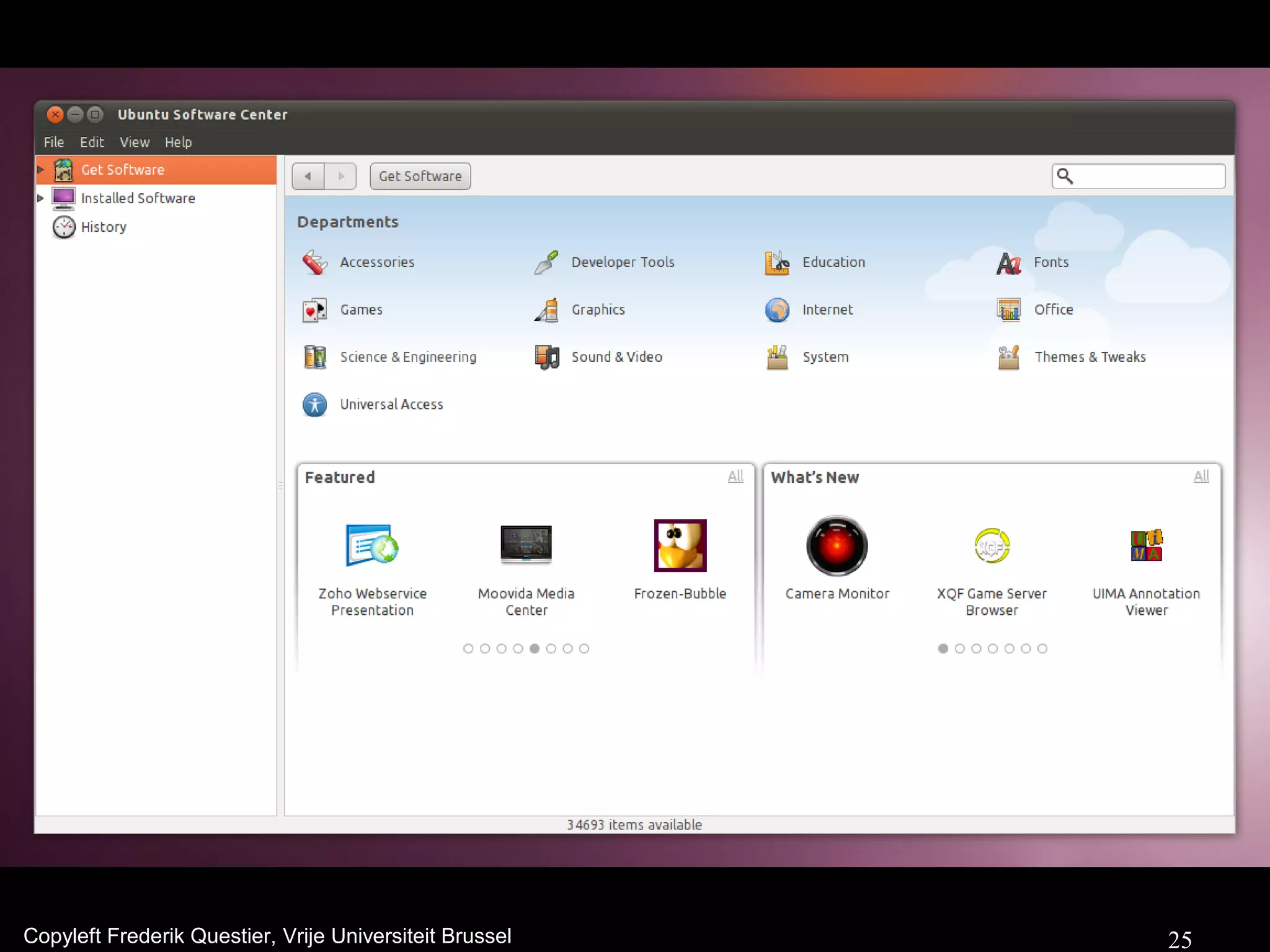
Task: Open the Science & Engineering icon
Action: (x=315, y=357)
